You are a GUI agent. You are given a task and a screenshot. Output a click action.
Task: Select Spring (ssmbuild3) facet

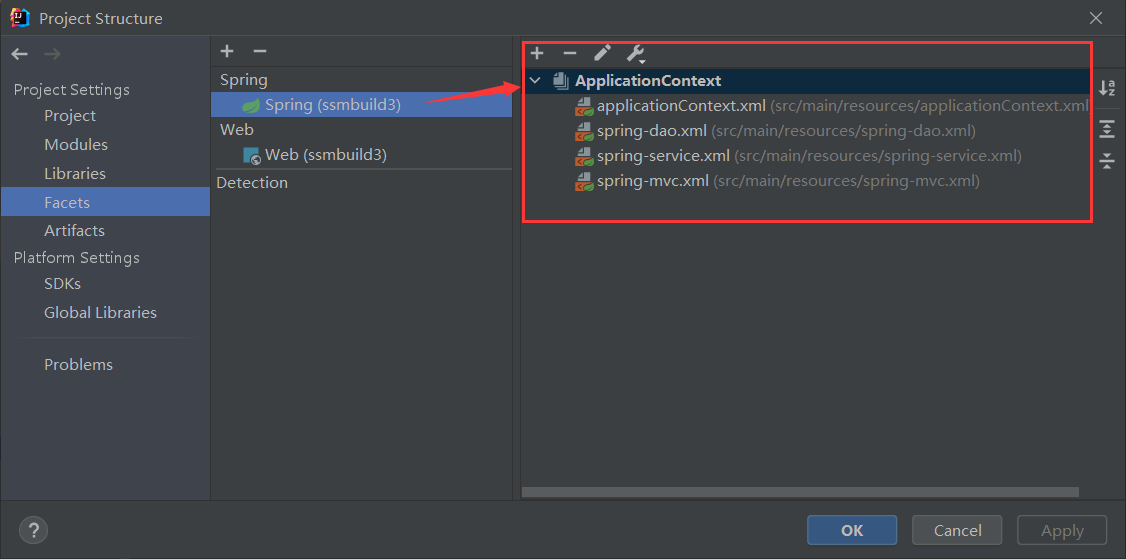click(361, 105)
